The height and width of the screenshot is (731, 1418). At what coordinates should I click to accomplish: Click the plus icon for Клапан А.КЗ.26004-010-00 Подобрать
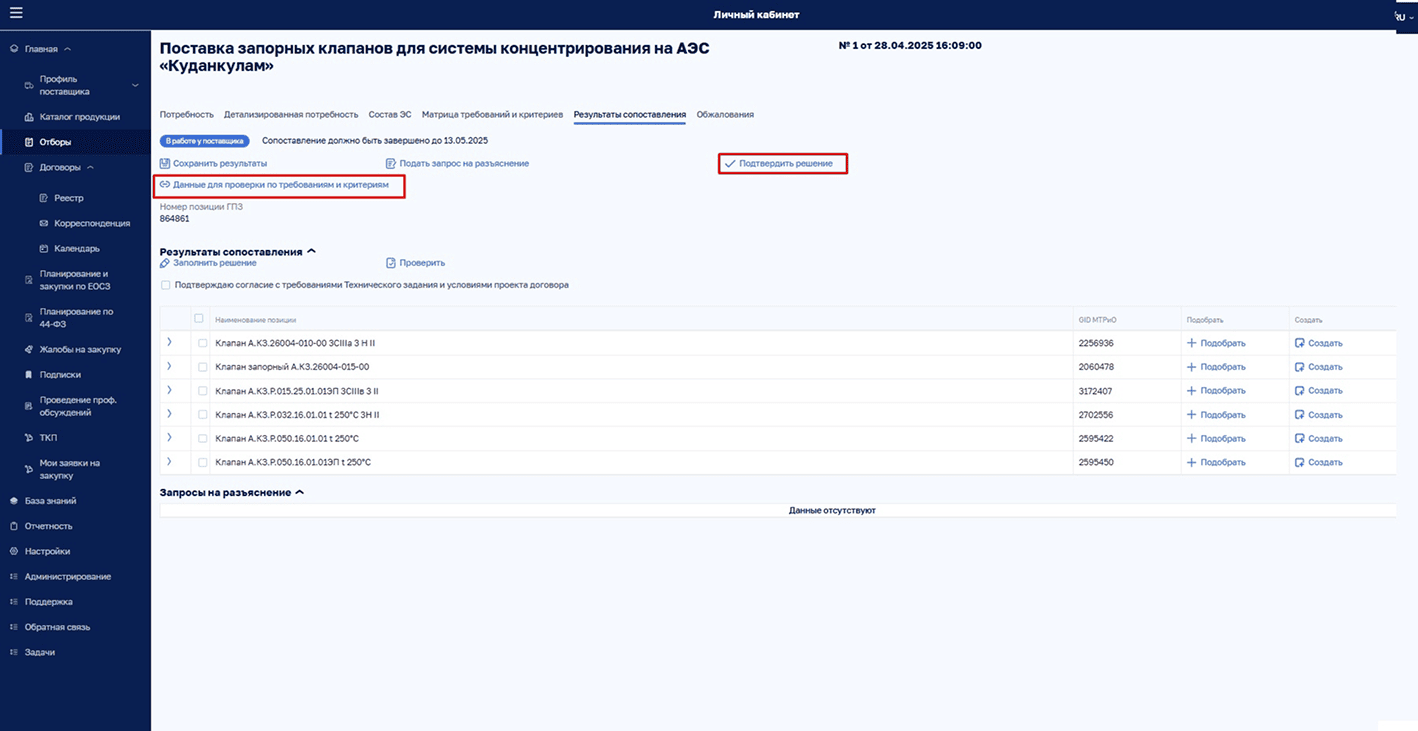1192,343
